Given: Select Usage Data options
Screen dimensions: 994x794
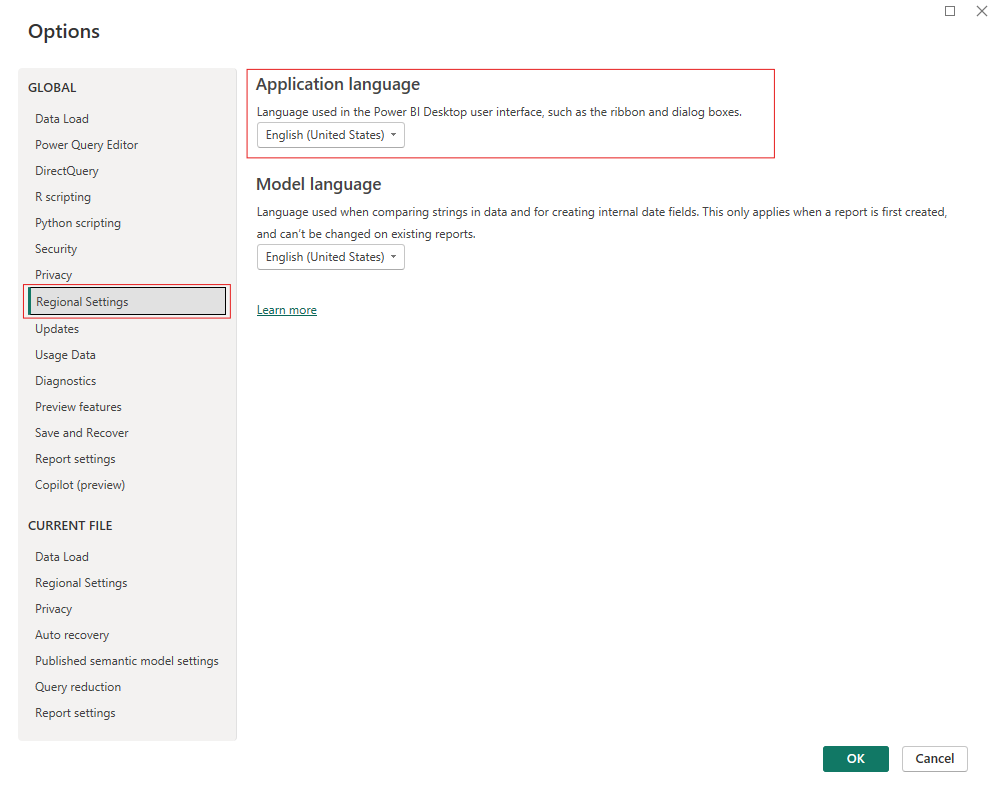Looking at the screenshot, I should [65, 355].
